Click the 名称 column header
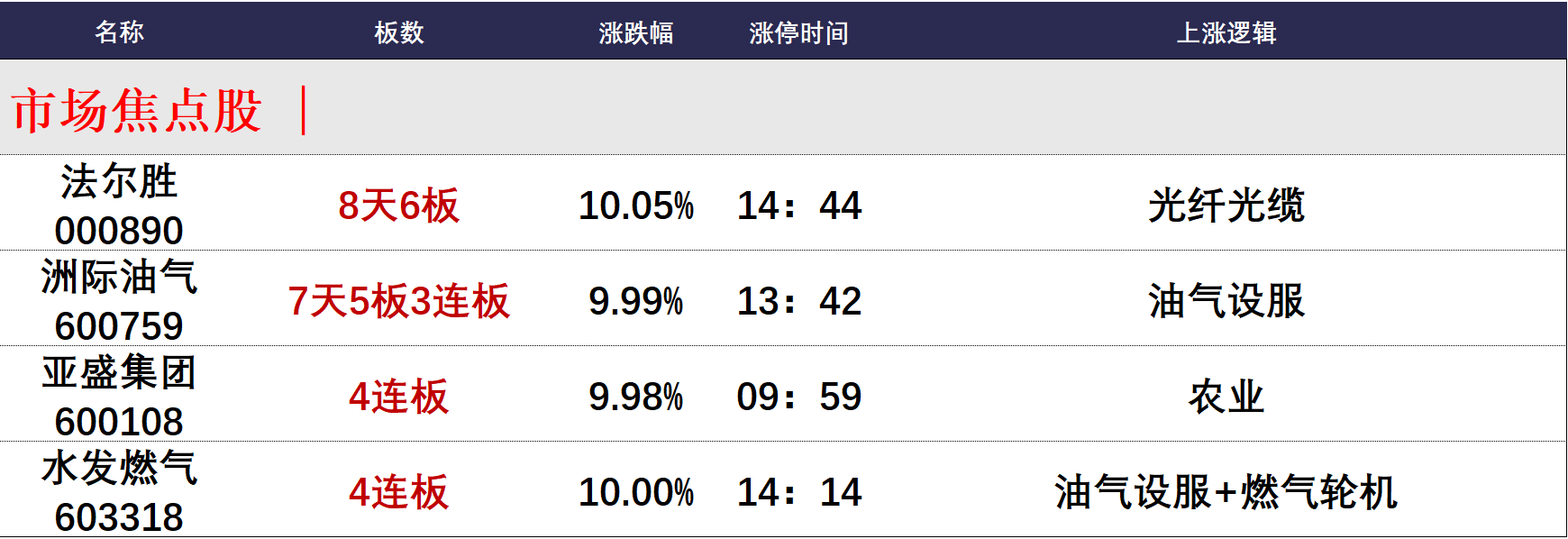 [119, 32]
